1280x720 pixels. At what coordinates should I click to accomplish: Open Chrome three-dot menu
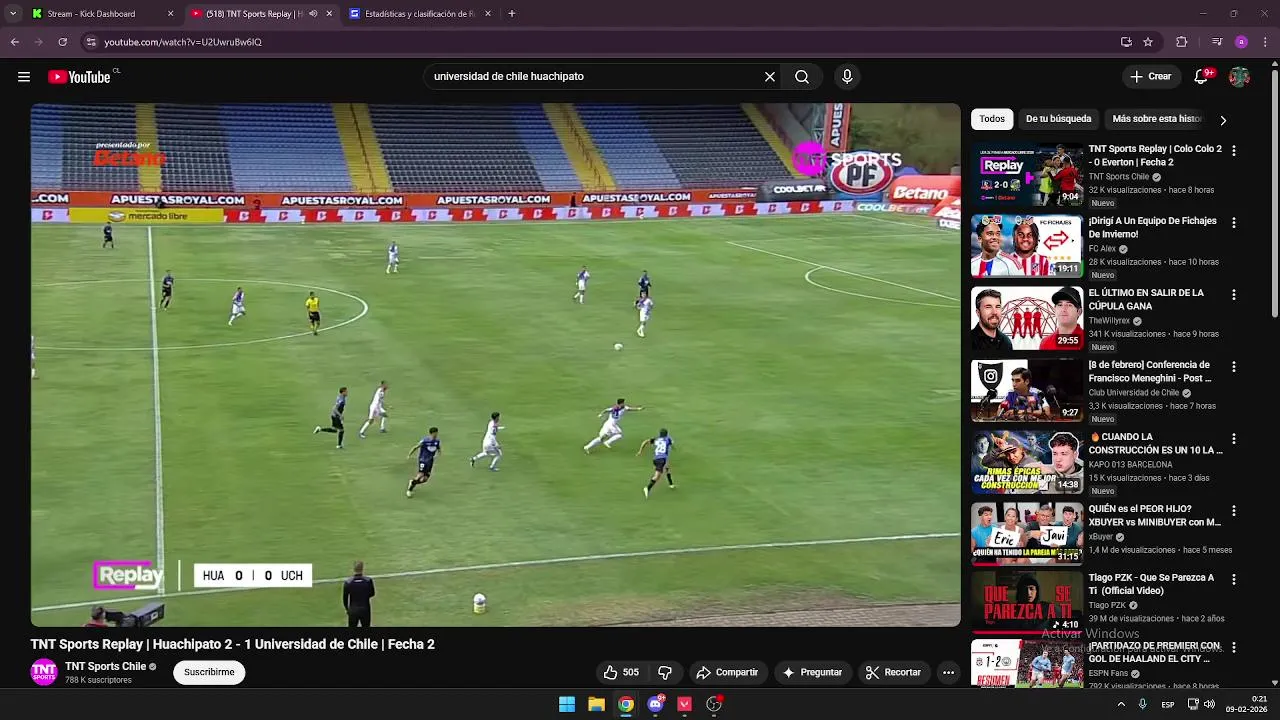coord(1266,42)
